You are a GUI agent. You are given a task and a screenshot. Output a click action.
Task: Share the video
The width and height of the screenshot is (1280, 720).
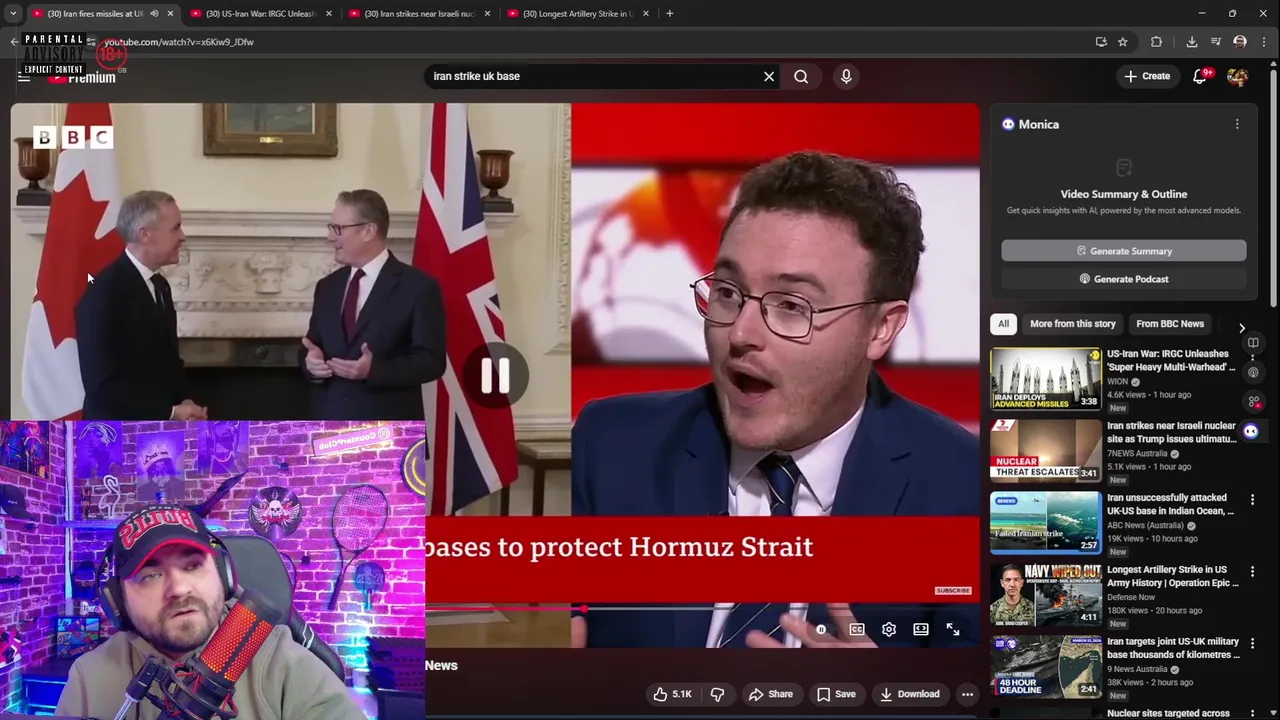click(x=771, y=694)
